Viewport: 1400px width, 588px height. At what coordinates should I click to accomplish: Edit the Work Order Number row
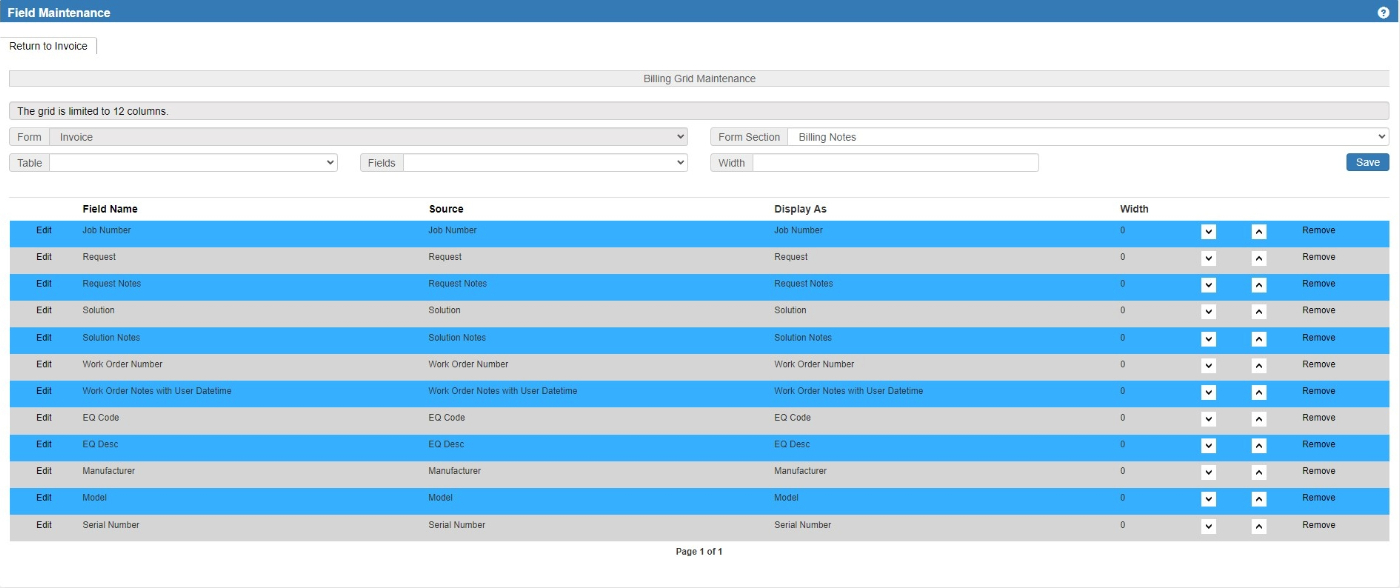pyautogui.click(x=44, y=365)
